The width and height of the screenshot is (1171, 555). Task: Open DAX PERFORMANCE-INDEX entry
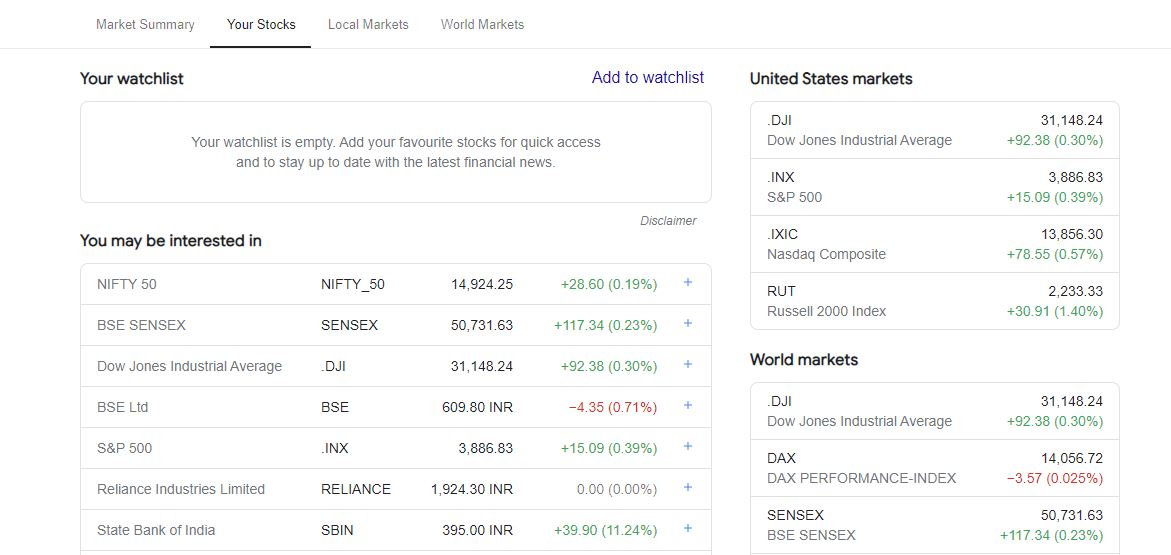tap(934, 468)
